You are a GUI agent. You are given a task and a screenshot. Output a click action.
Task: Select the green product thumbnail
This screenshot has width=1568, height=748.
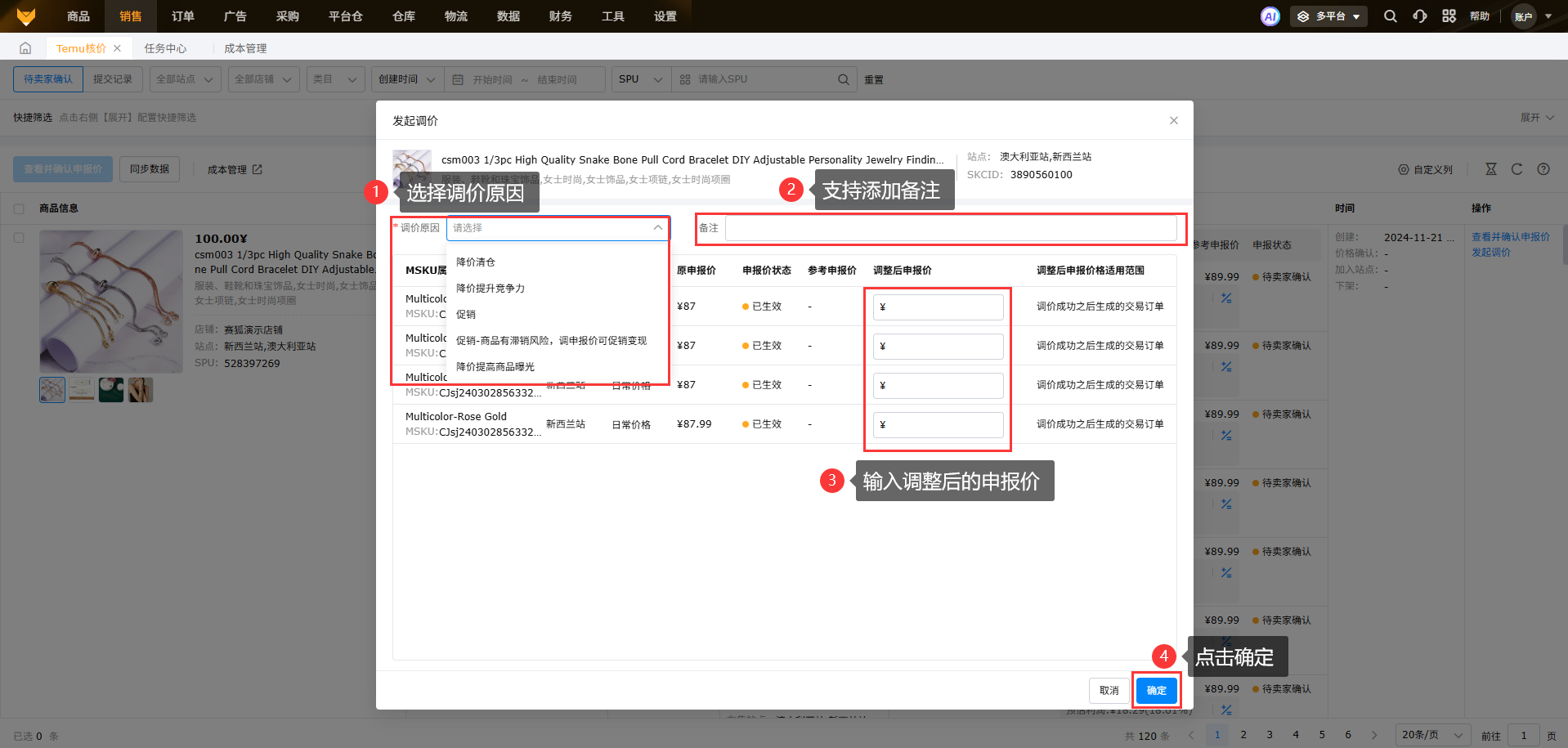coord(111,390)
